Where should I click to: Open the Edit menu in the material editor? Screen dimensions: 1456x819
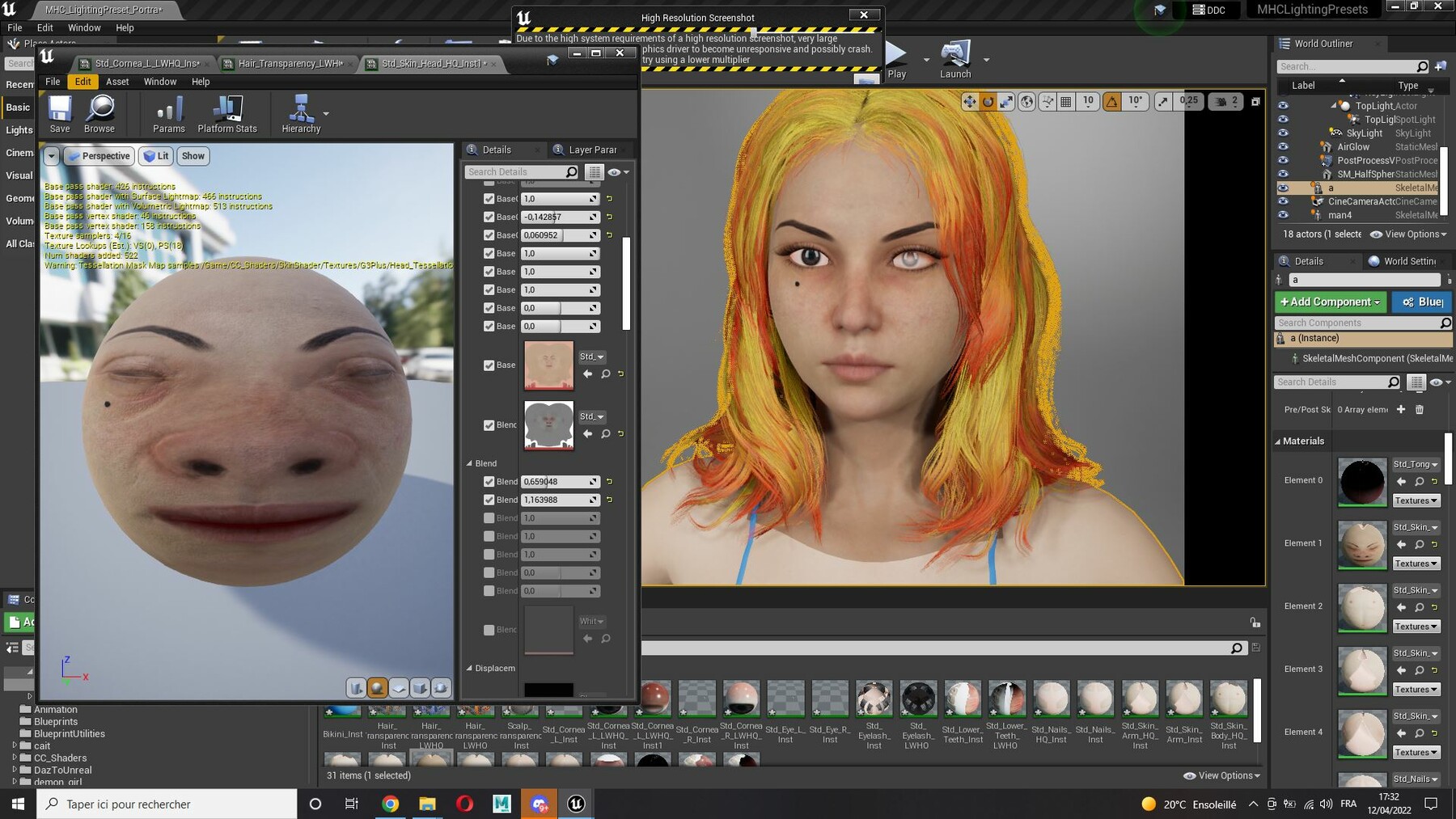coord(83,82)
